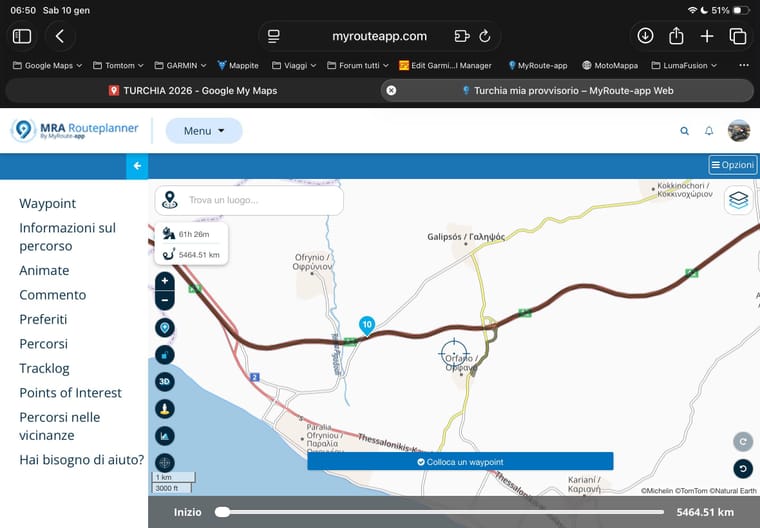760x528 pixels.
Task: Open Informazioni sul percorso link
Action: pyautogui.click(x=67, y=236)
